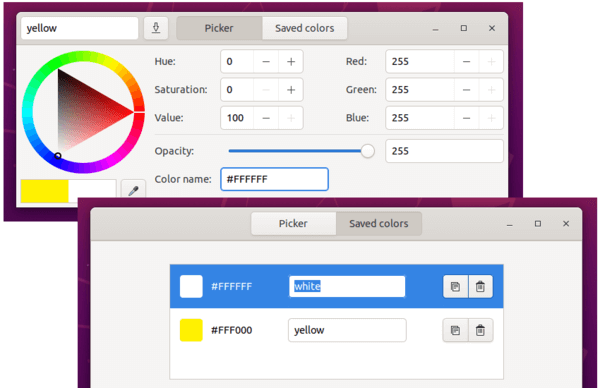This screenshot has height=388, width=600.
Task: Edit the yellow saved color name field
Action: coord(347,330)
